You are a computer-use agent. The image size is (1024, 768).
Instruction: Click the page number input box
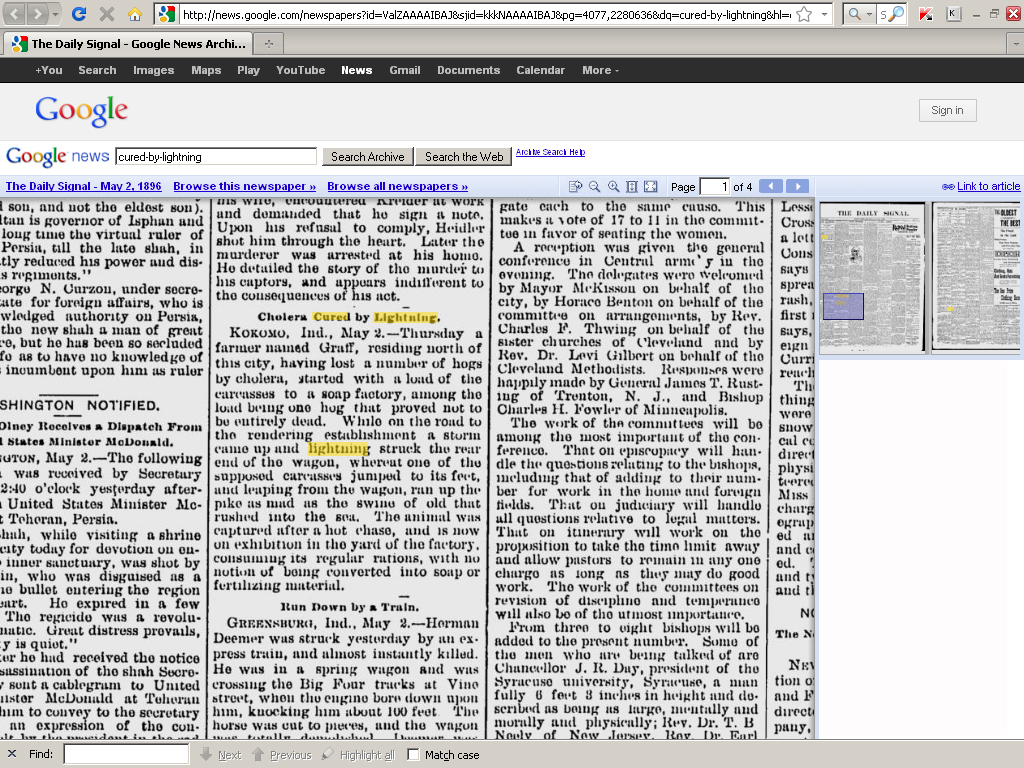[714, 187]
